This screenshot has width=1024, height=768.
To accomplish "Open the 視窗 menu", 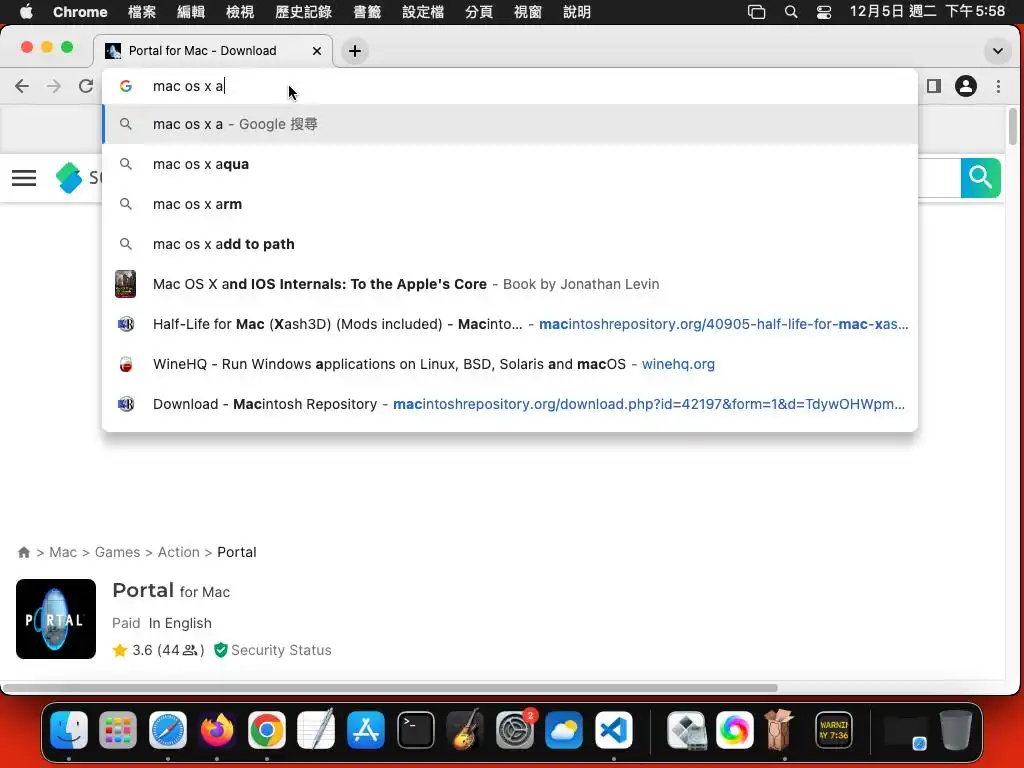I will click(528, 12).
